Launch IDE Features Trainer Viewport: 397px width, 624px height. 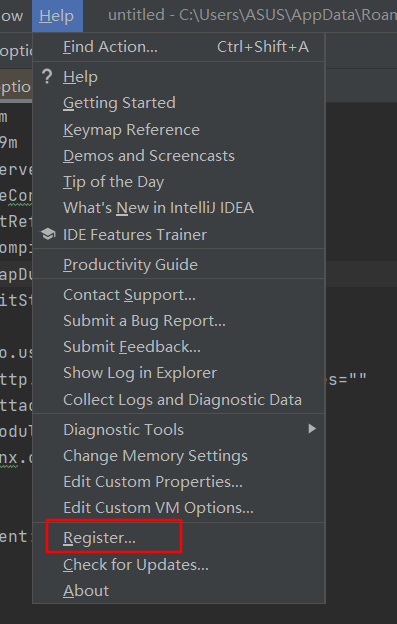(x=179, y=234)
